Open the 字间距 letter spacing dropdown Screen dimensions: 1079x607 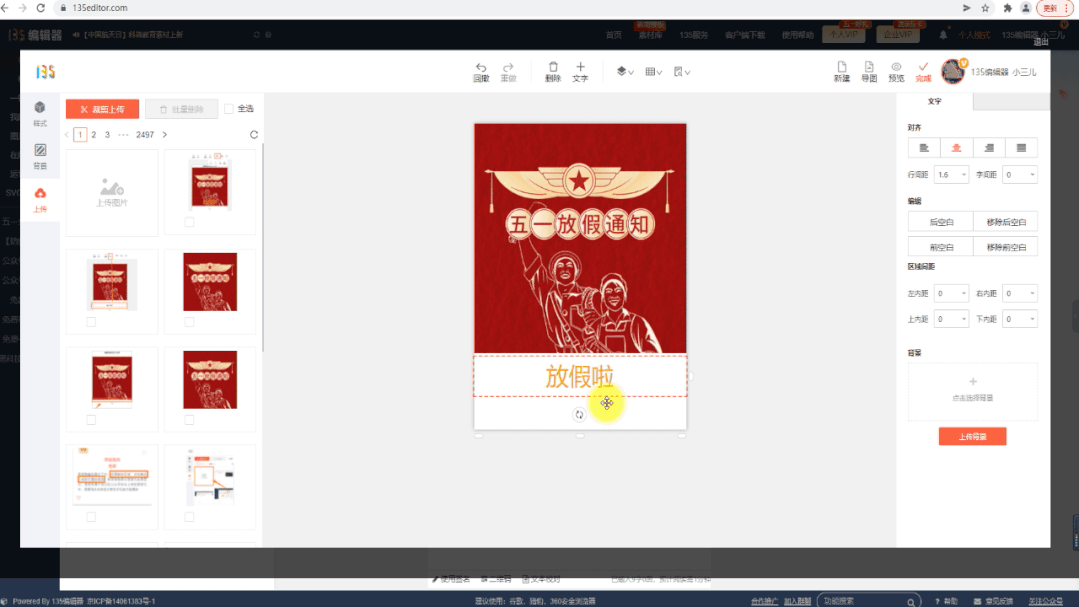pos(1020,175)
